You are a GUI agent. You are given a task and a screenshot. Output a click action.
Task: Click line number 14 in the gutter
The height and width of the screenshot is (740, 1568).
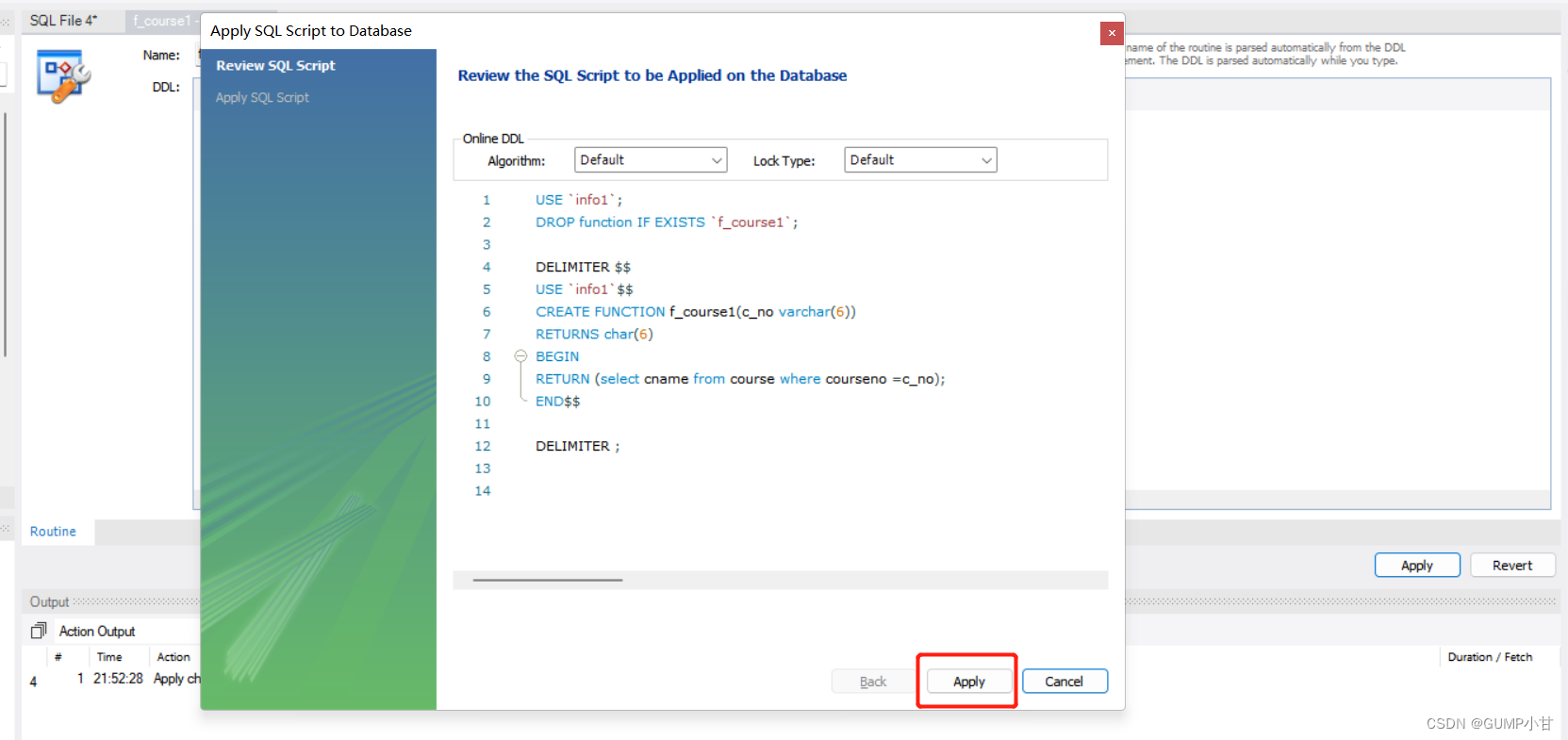[483, 491]
